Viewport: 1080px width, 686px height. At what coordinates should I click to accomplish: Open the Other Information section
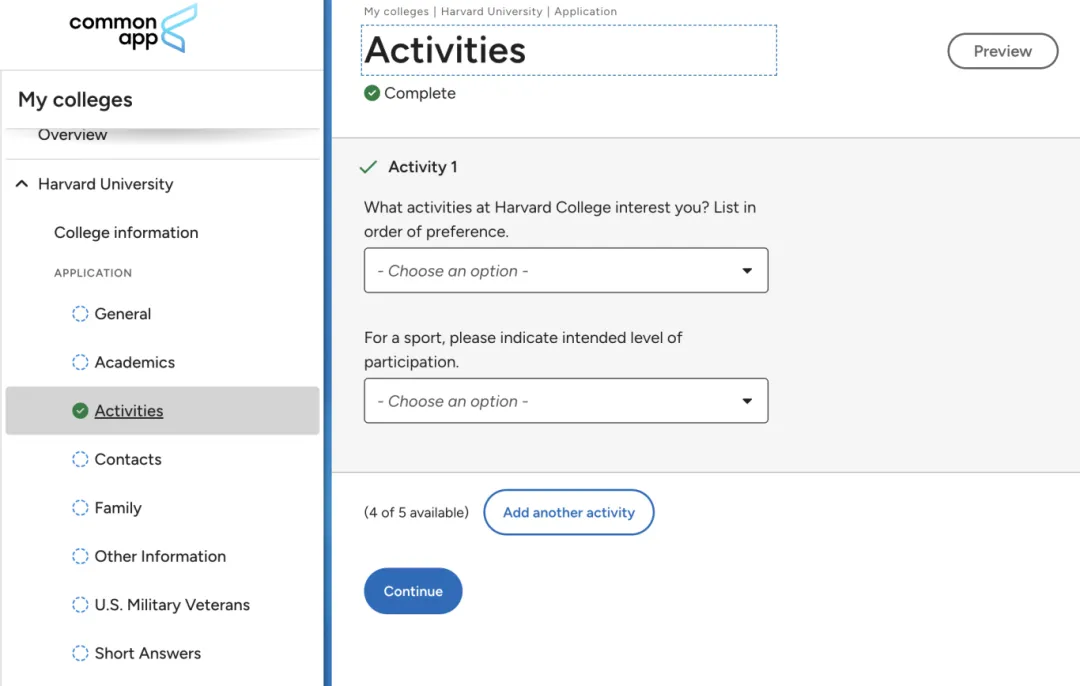click(x=160, y=556)
